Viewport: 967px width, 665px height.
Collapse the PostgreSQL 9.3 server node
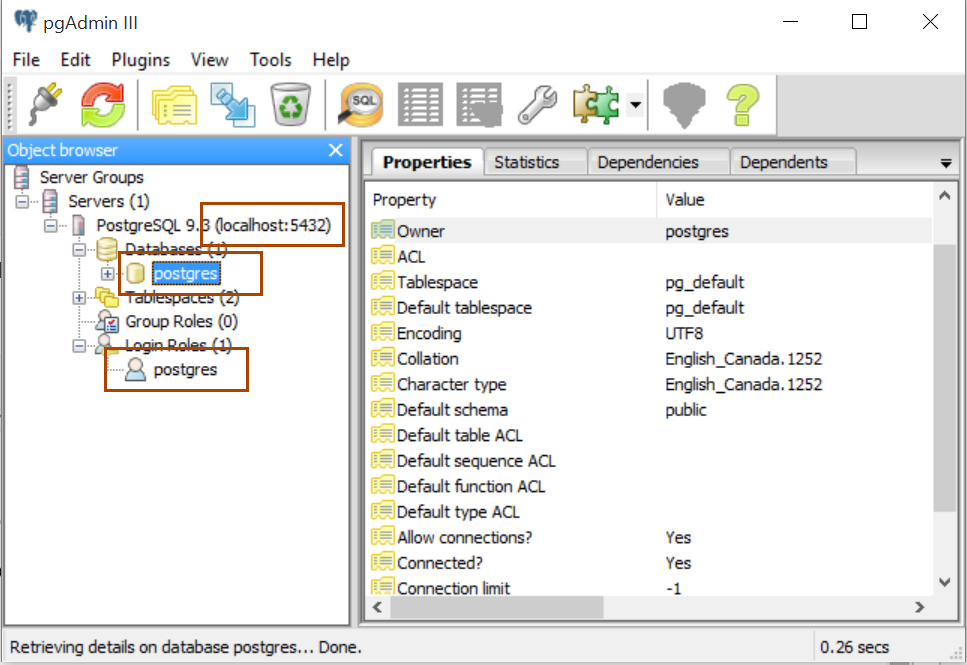pyautogui.click(x=51, y=226)
